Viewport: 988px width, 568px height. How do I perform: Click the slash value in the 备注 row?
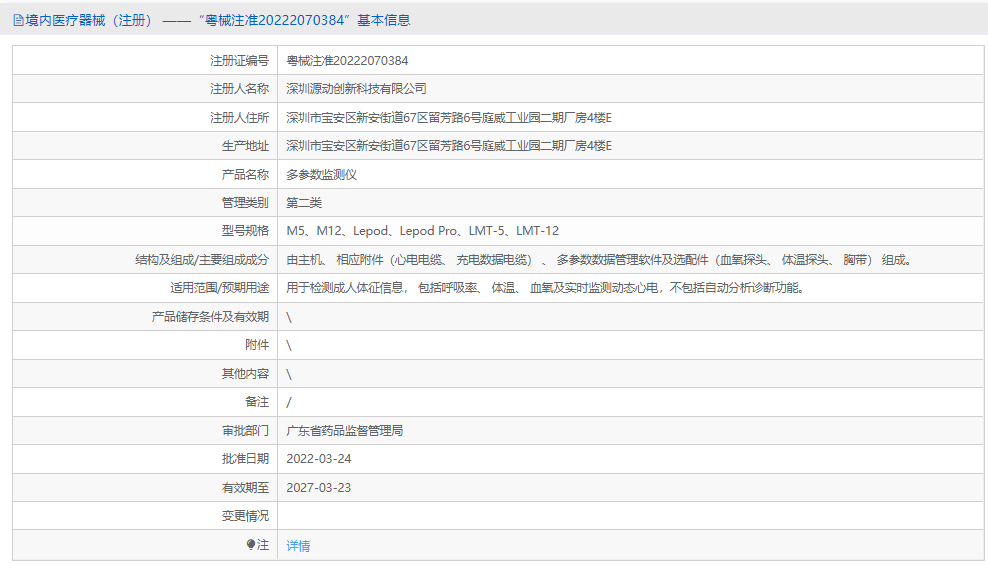[289, 402]
